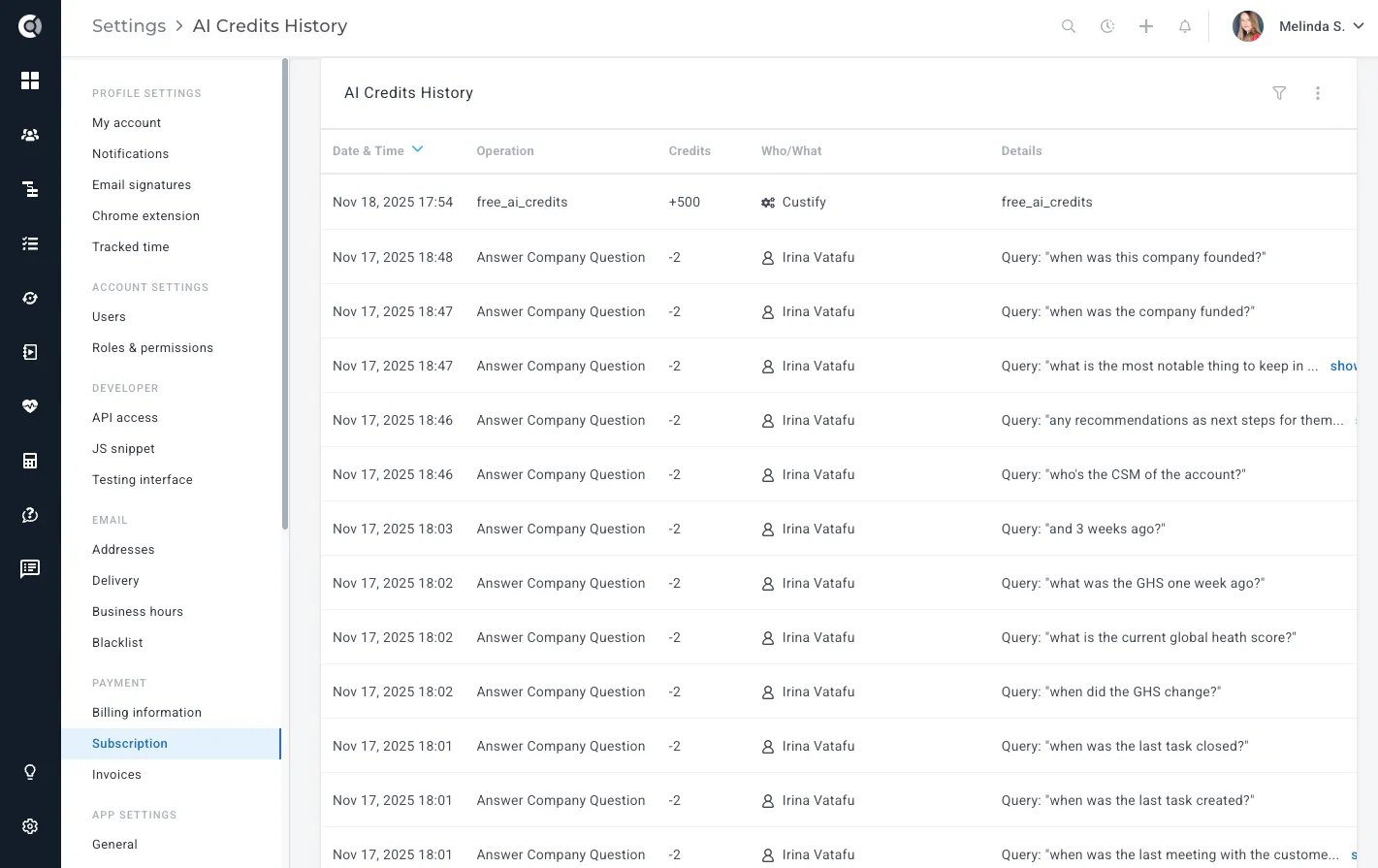Open the notifications bell icon

pos(1185,26)
